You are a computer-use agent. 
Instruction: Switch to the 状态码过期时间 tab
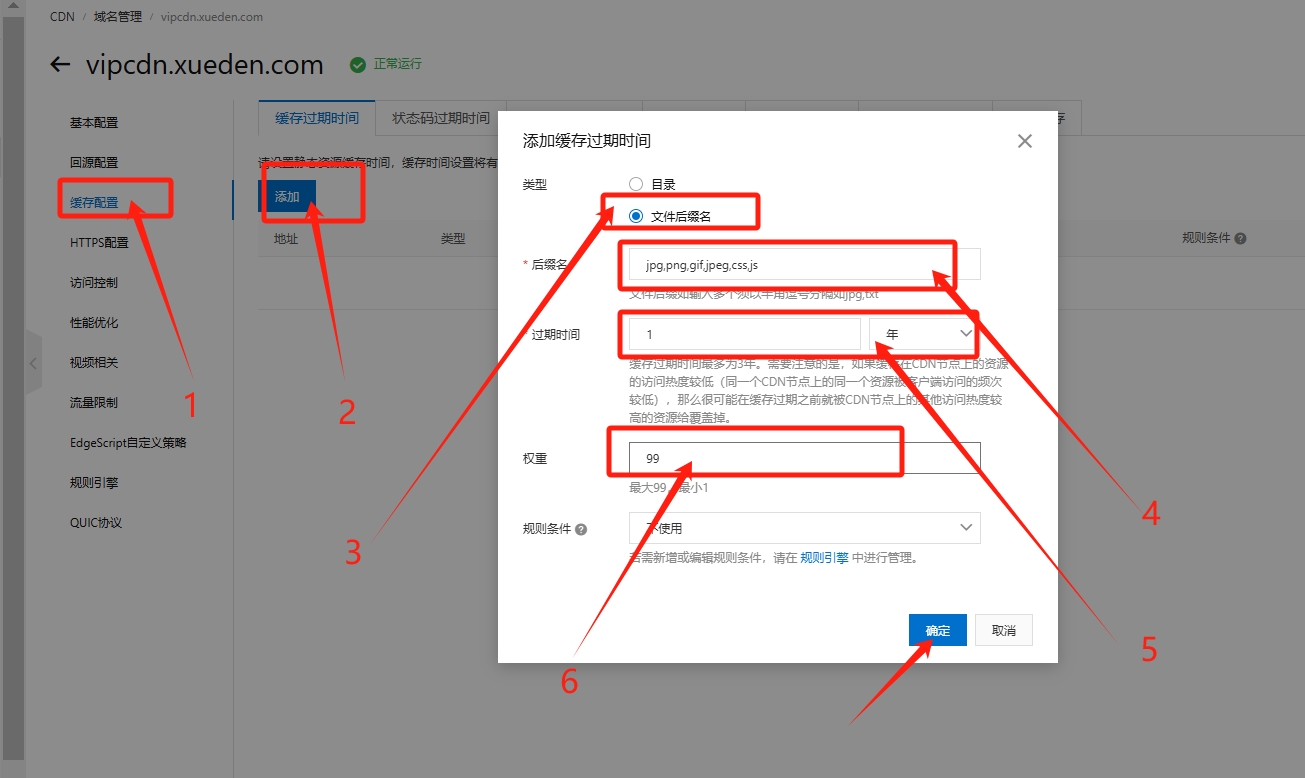[x=440, y=118]
